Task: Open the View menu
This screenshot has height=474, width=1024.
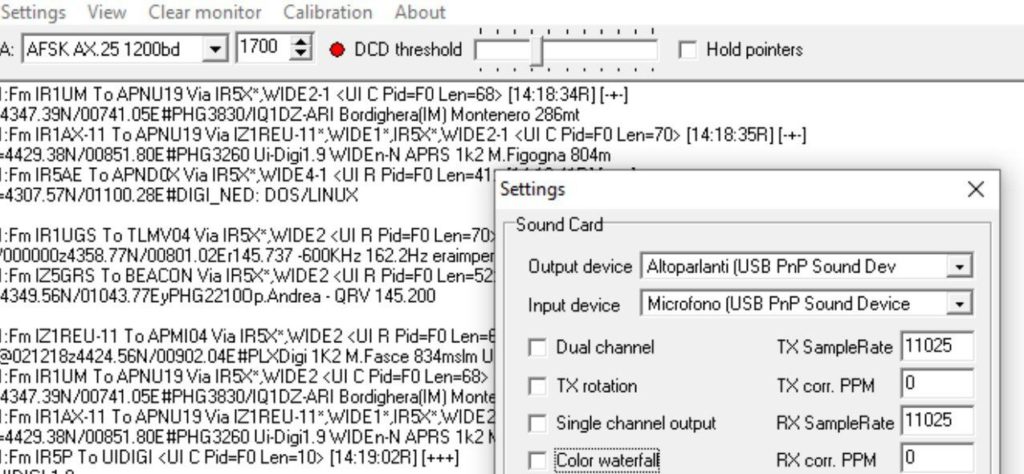Action: (x=107, y=12)
